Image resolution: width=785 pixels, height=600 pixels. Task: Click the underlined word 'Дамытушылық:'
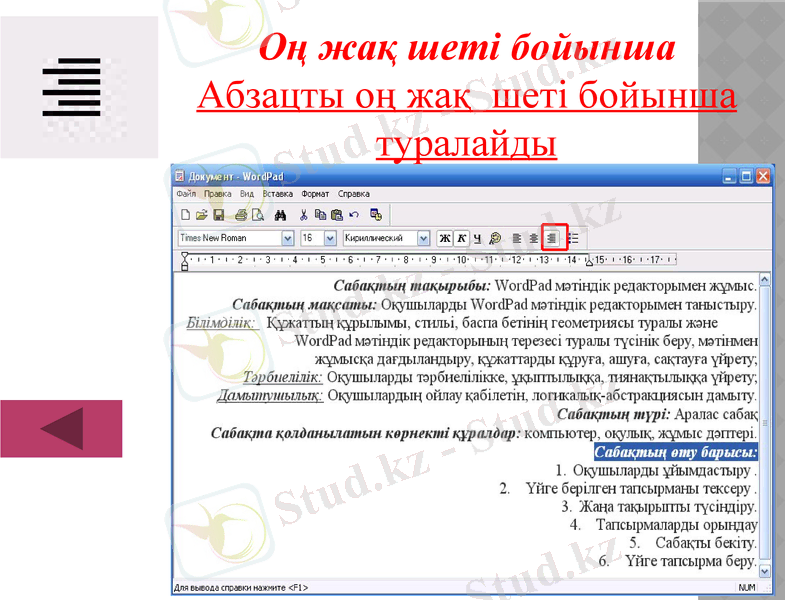270,396
